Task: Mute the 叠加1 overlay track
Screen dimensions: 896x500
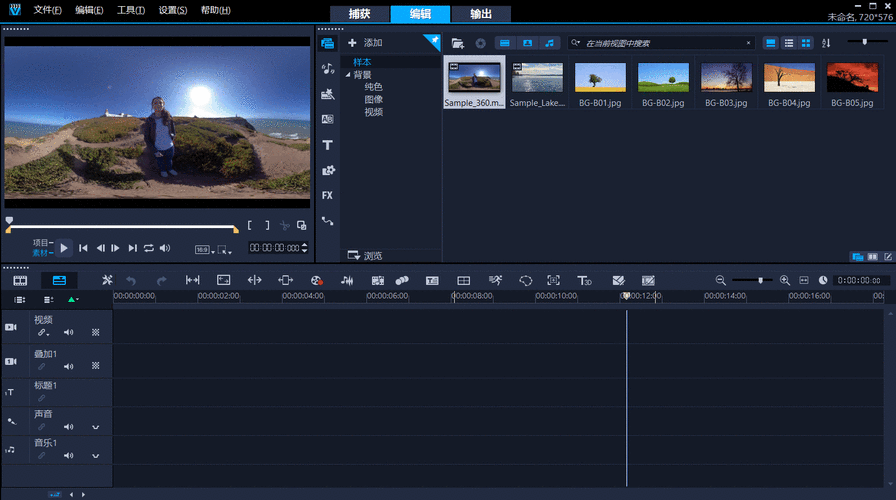Action: click(x=69, y=366)
